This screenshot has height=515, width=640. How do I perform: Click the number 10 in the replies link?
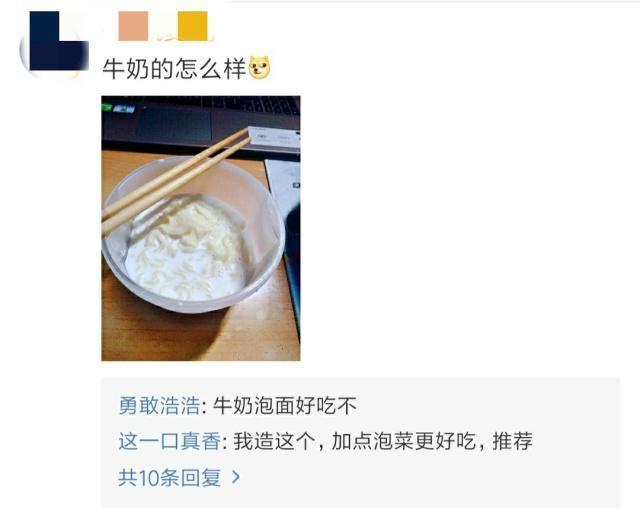pos(149,477)
